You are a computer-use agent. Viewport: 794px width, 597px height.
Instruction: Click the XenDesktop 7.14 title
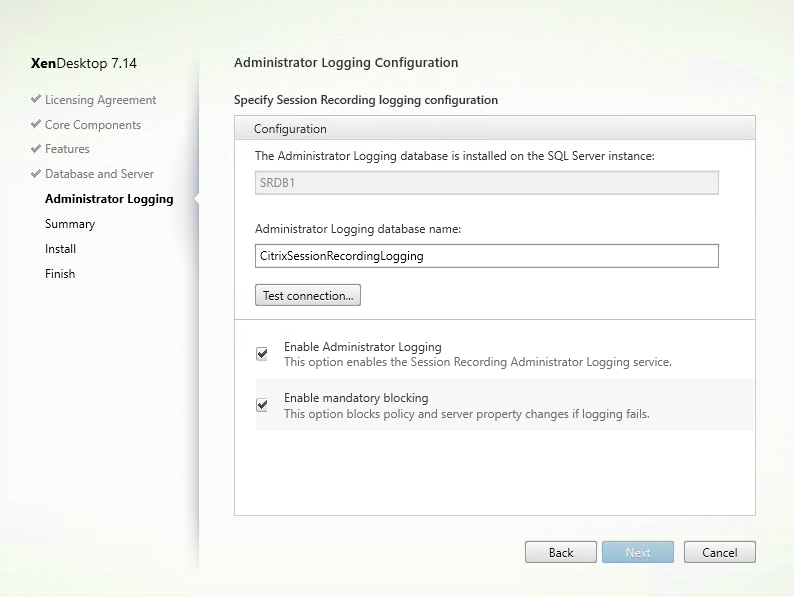pos(85,63)
